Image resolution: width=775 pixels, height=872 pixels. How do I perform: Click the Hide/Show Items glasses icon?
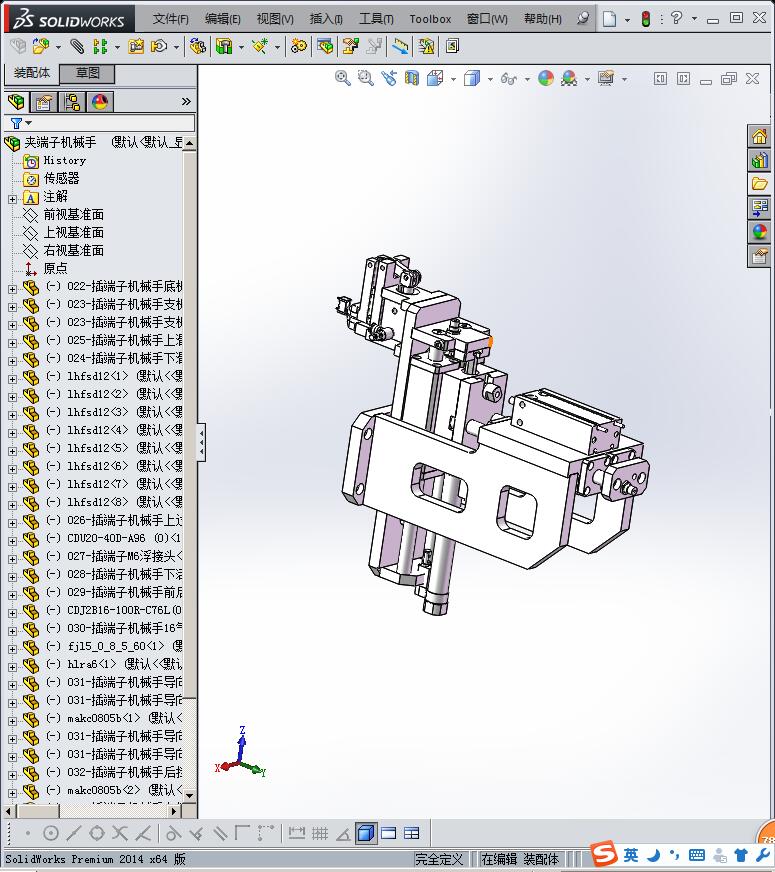(509, 78)
